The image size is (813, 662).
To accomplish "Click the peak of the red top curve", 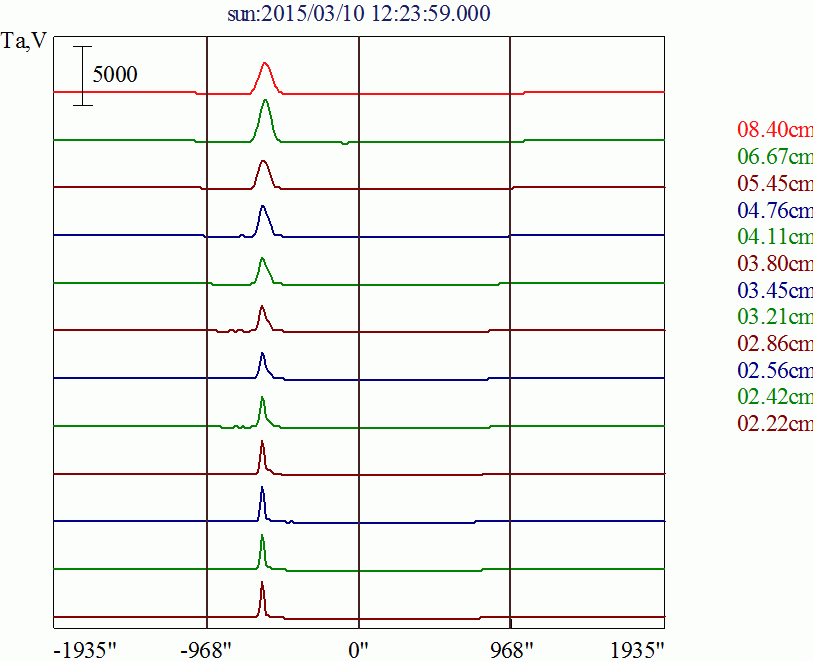I will [265, 63].
